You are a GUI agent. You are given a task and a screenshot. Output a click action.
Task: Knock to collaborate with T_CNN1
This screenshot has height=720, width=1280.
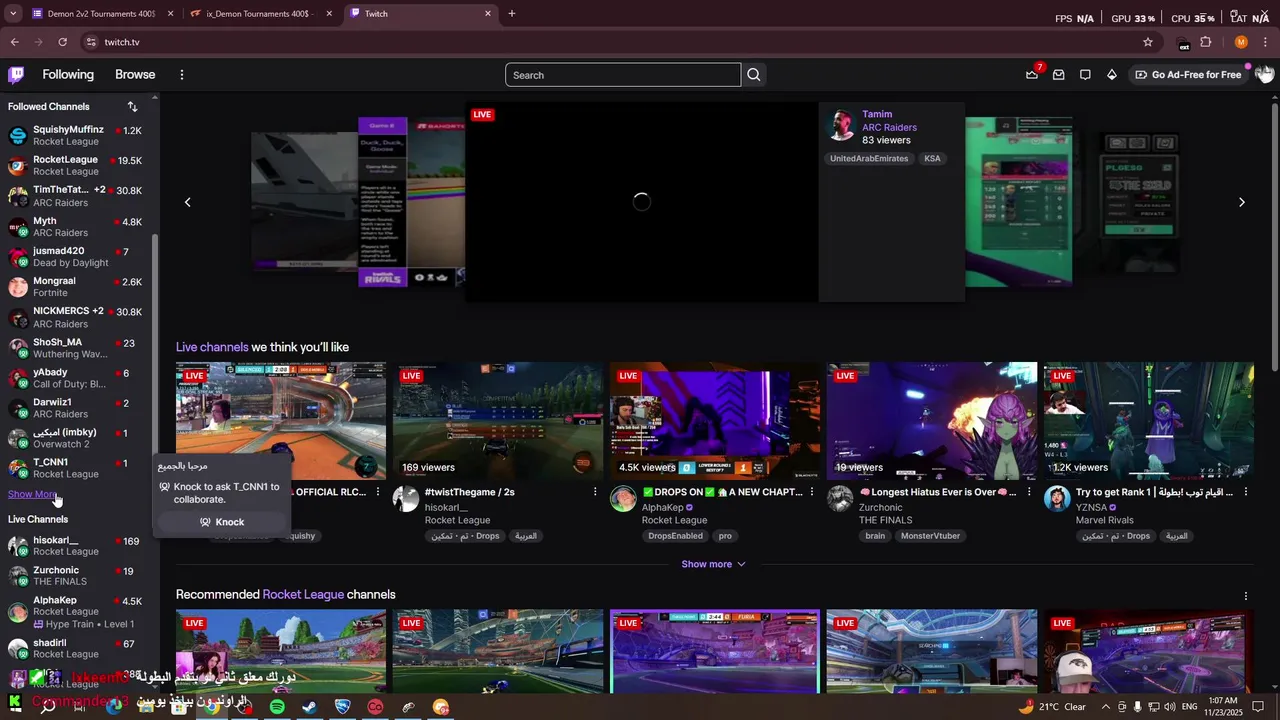click(222, 522)
